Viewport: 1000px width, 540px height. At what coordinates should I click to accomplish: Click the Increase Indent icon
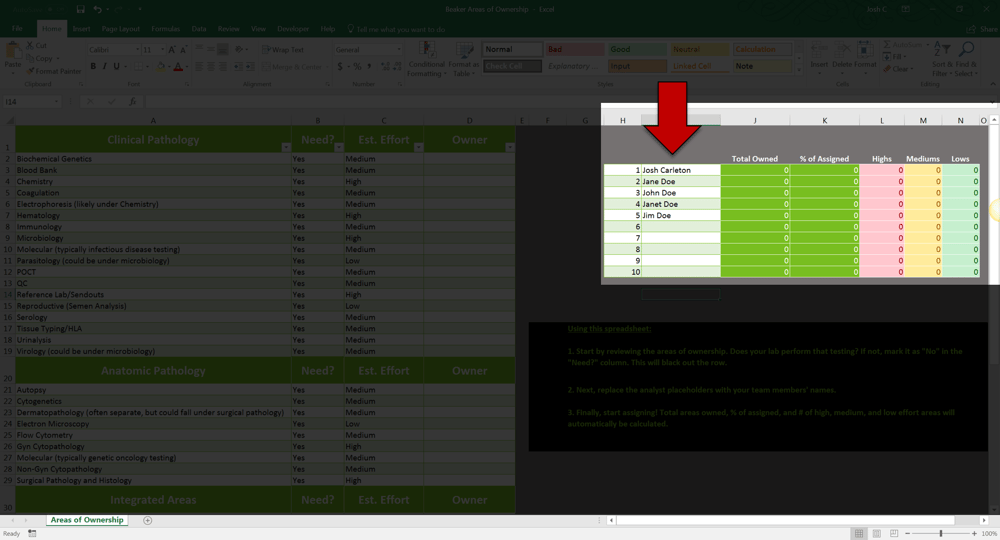[249, 66]
